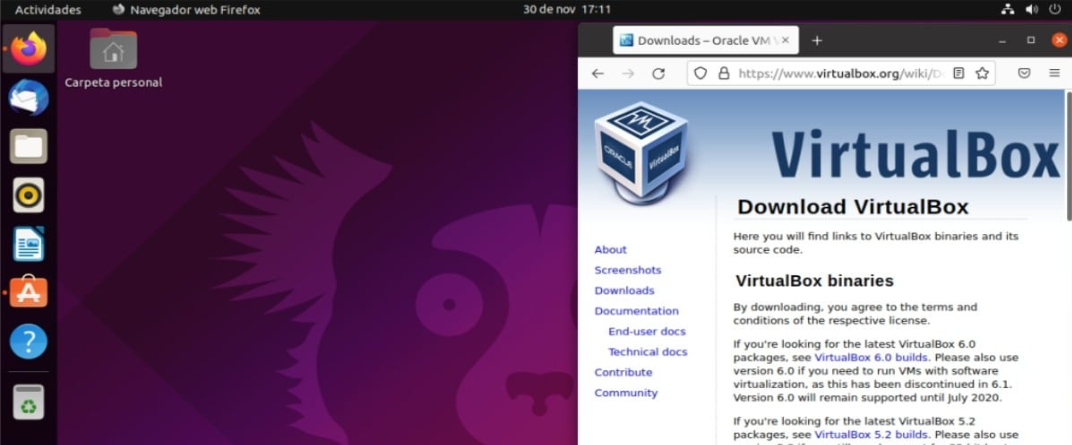1072x445 pixels.
Task: Click the network status icon in top bar
Action: [1008, 10]
